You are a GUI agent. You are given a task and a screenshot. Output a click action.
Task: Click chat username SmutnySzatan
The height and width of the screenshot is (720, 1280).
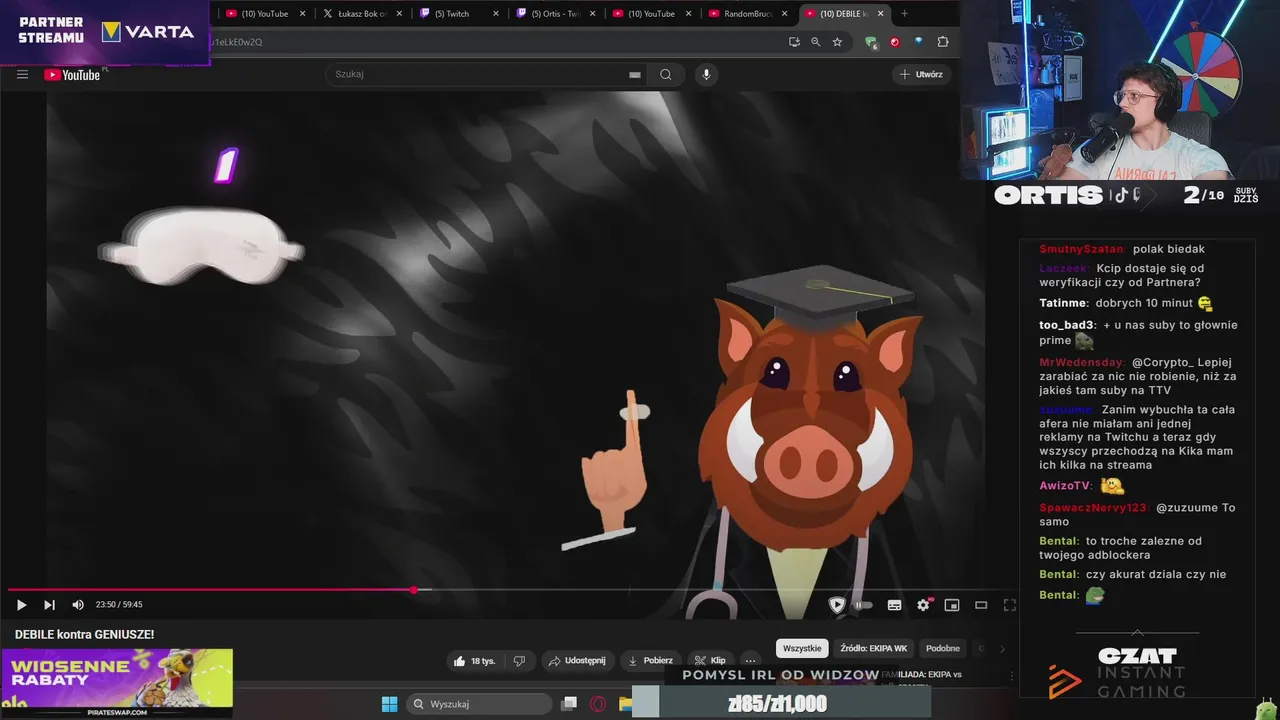pyautogui.click(x=1082, y=249)
